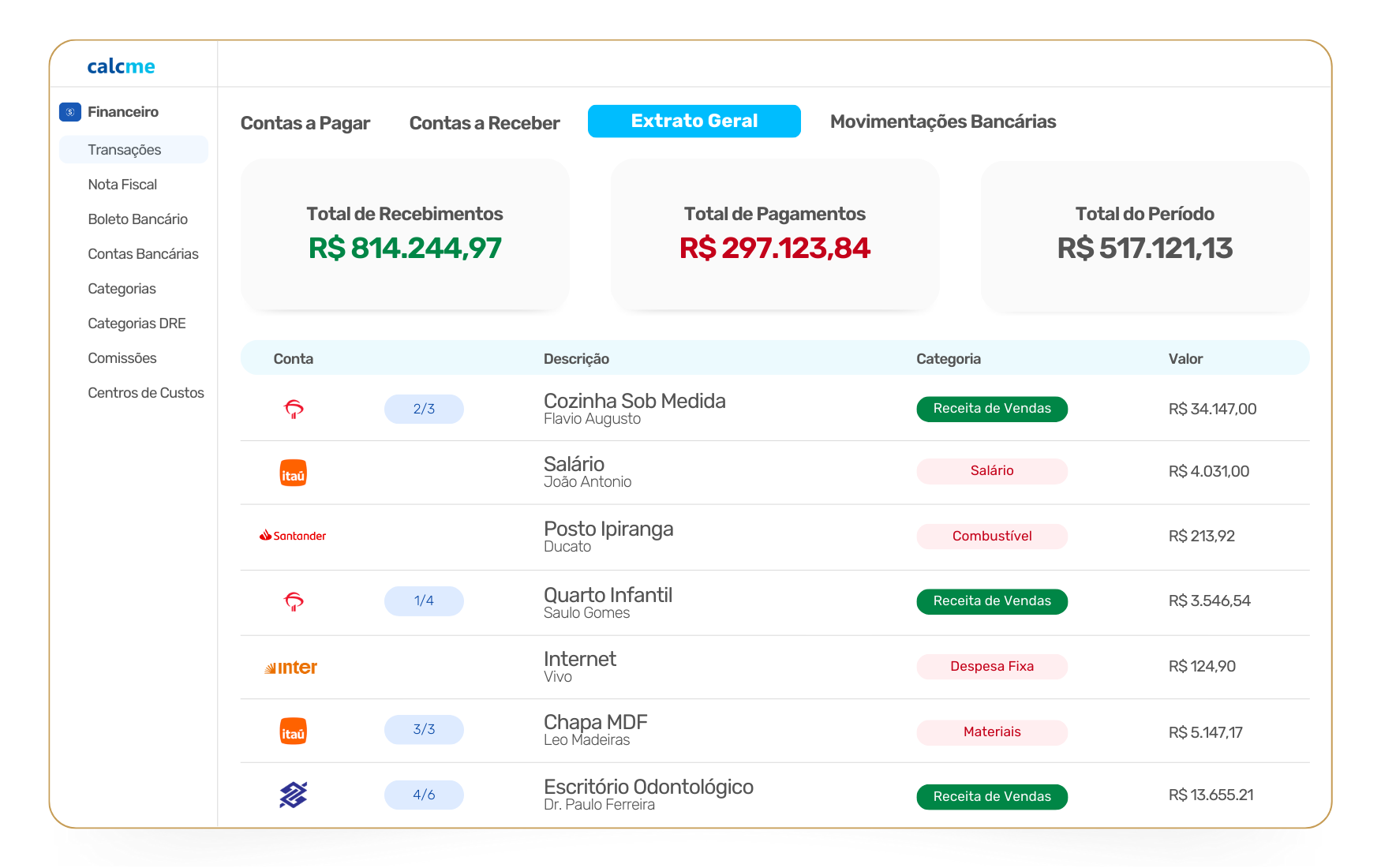Open the Movimentações Bancárias tab
The width and height of the screenshot is (1381, 868).
(943, 122)
